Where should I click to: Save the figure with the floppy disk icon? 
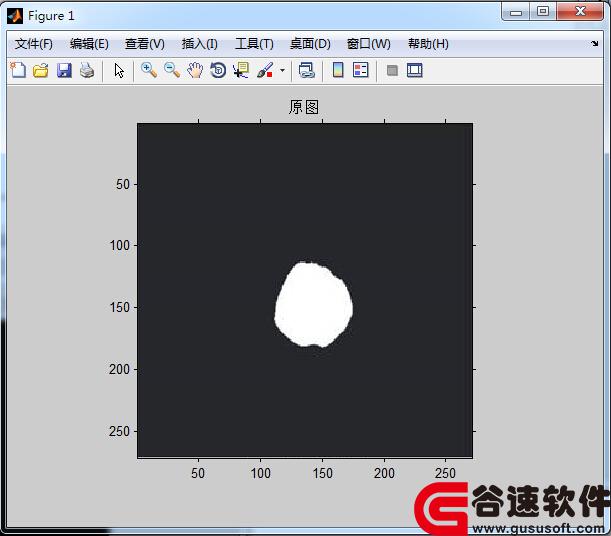pyautogui.click(x=64, y=71)
